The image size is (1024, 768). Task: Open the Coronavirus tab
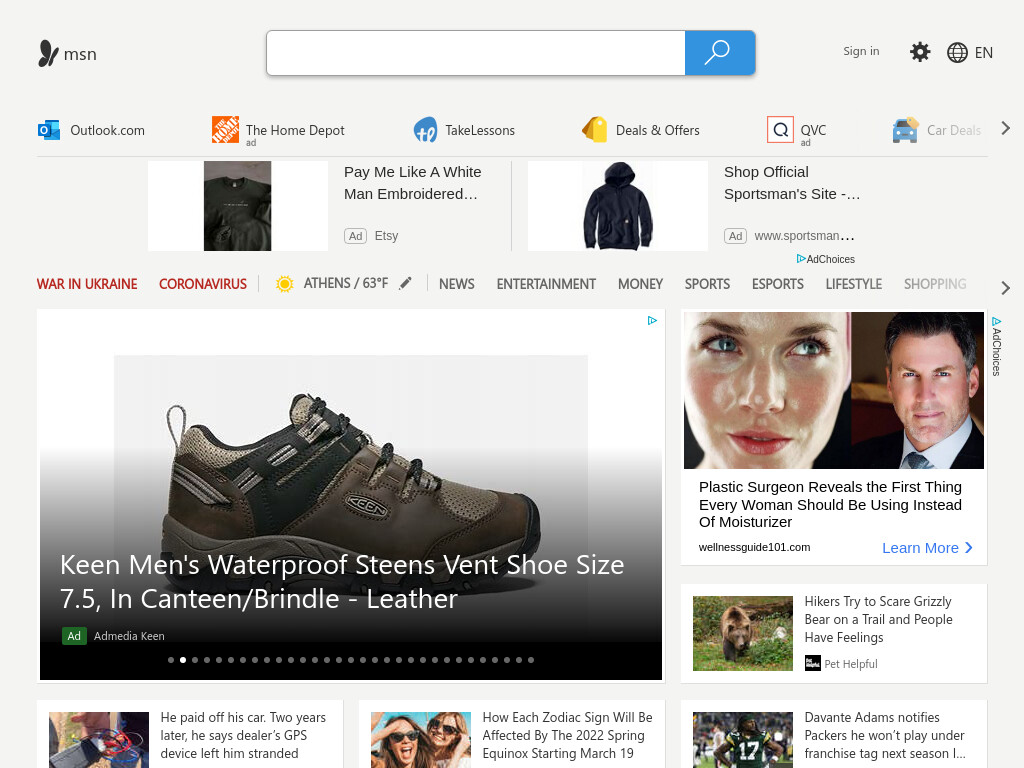pyautogui.click(x=202, y=284)
